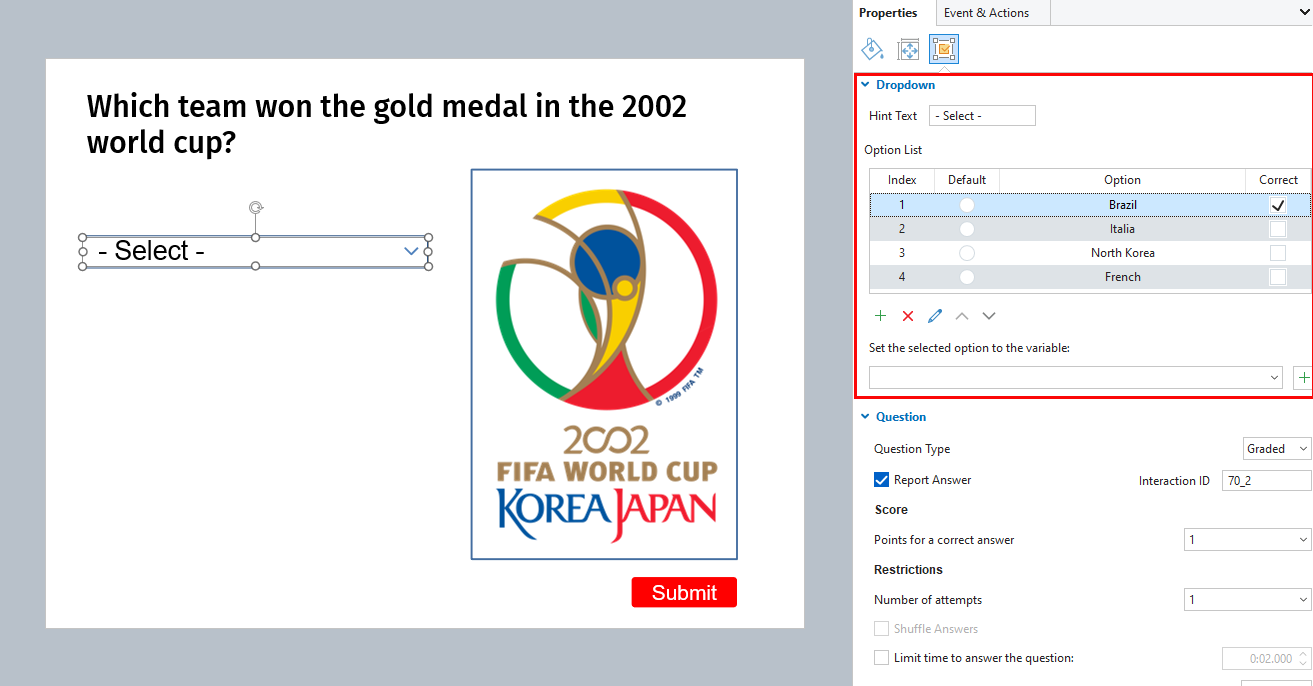Open the Question Type Graded dropdown
The width and height of the screenshot is (1313, 686).
1276,449
